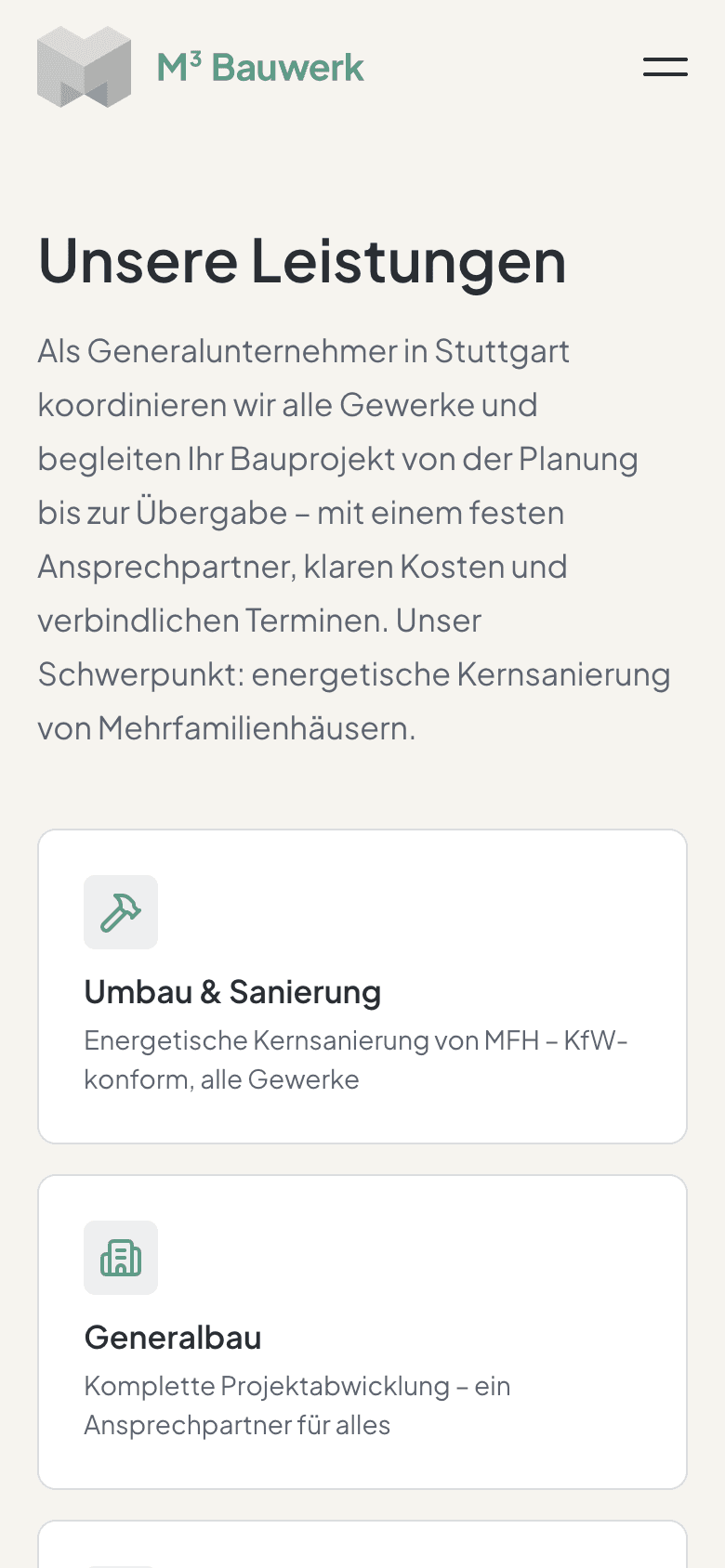
Task: Click the Generalbau card title
Action: (x=173, y=1338)
